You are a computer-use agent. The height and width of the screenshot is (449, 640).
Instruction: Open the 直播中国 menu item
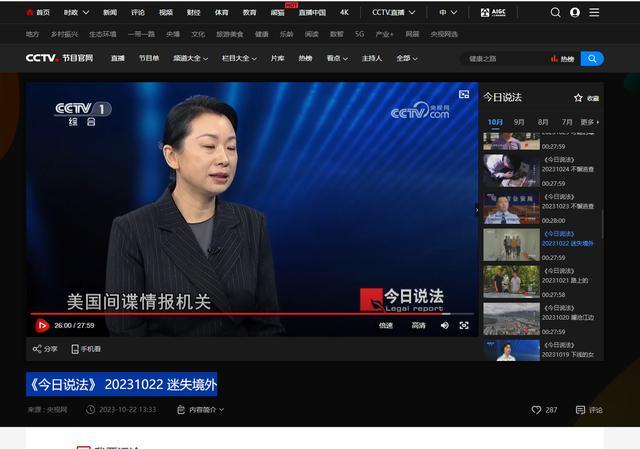point(312,13)
